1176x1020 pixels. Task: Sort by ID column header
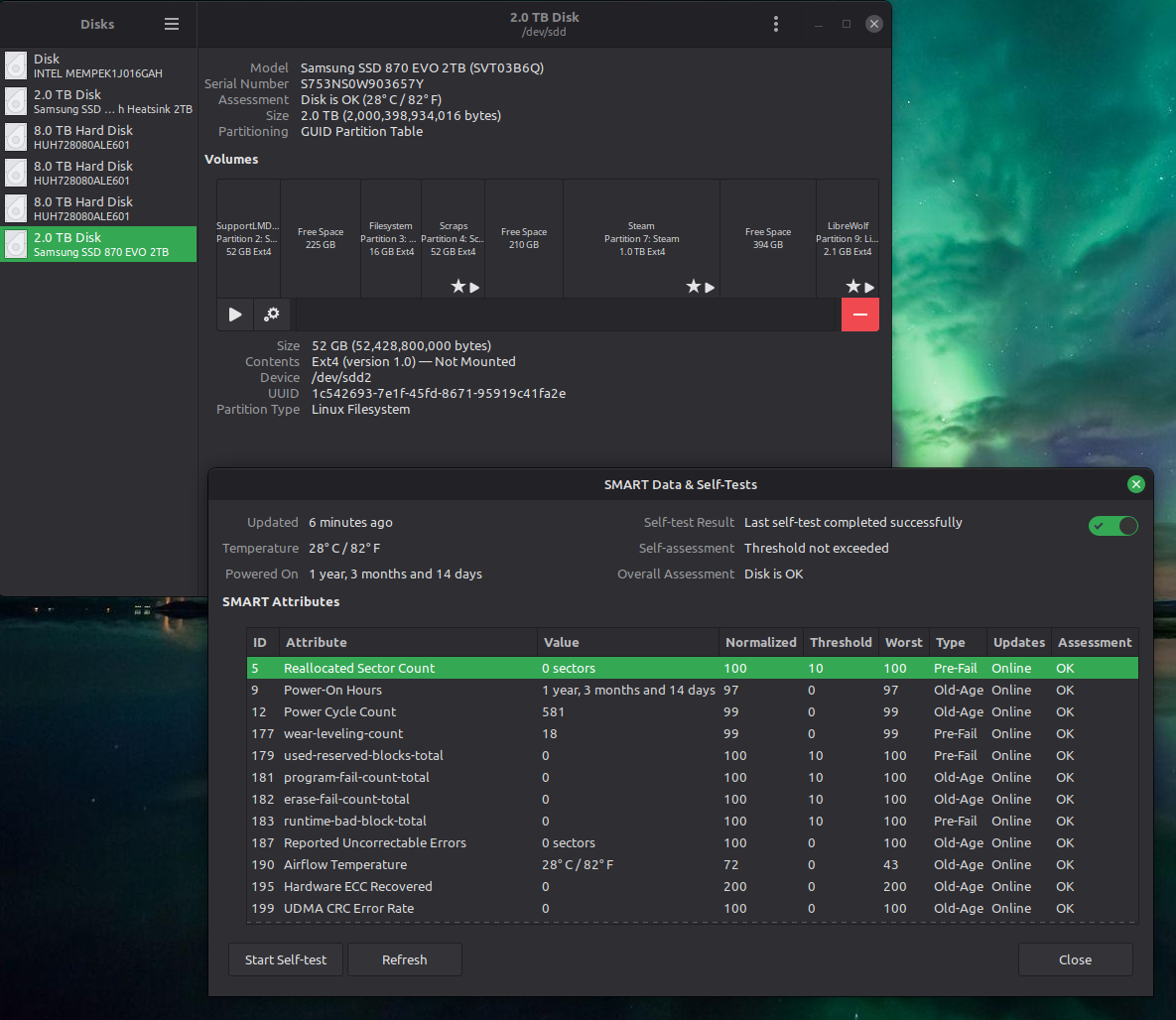(262, 642)
